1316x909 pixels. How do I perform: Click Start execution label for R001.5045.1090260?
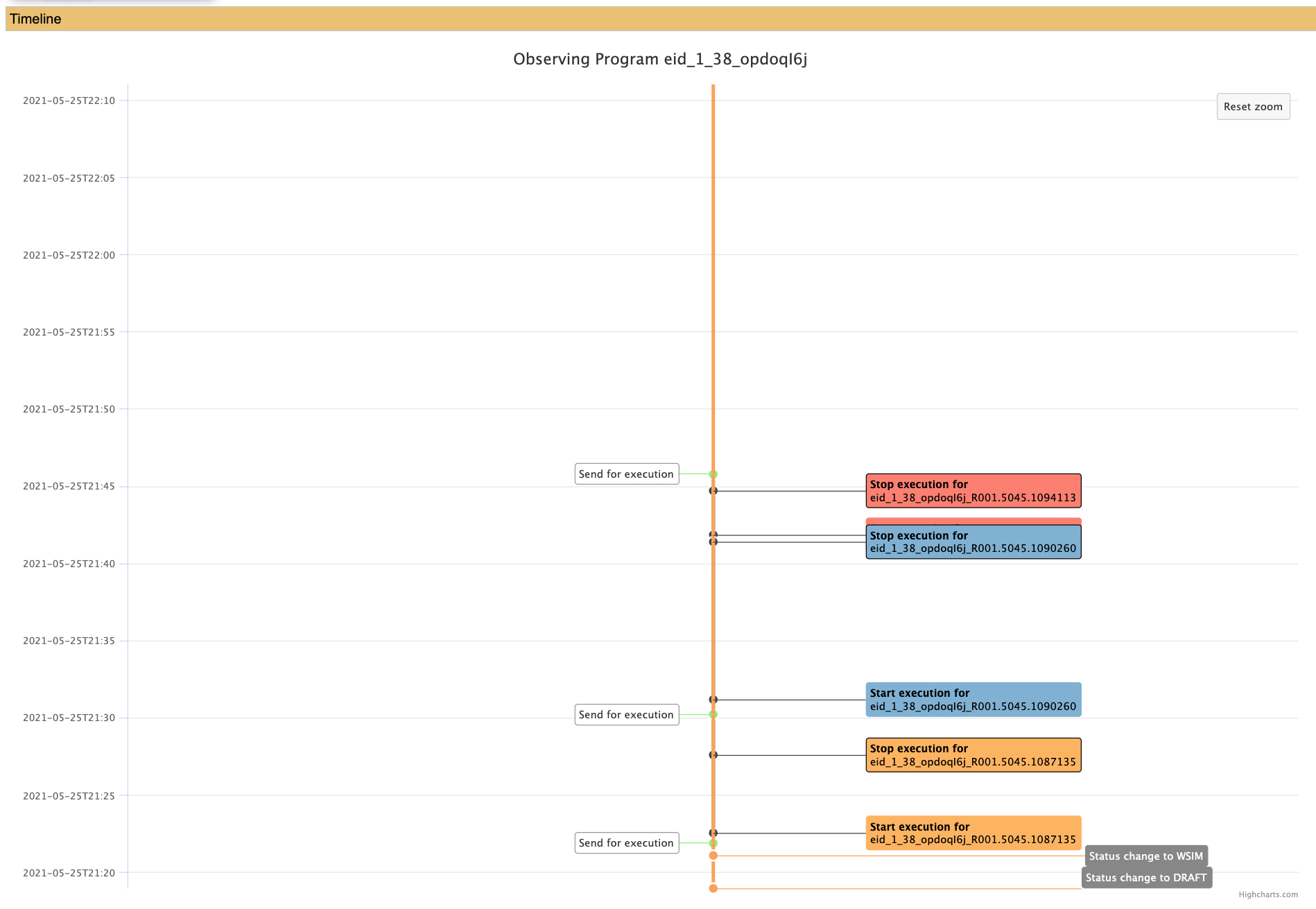tap(973, 700)
